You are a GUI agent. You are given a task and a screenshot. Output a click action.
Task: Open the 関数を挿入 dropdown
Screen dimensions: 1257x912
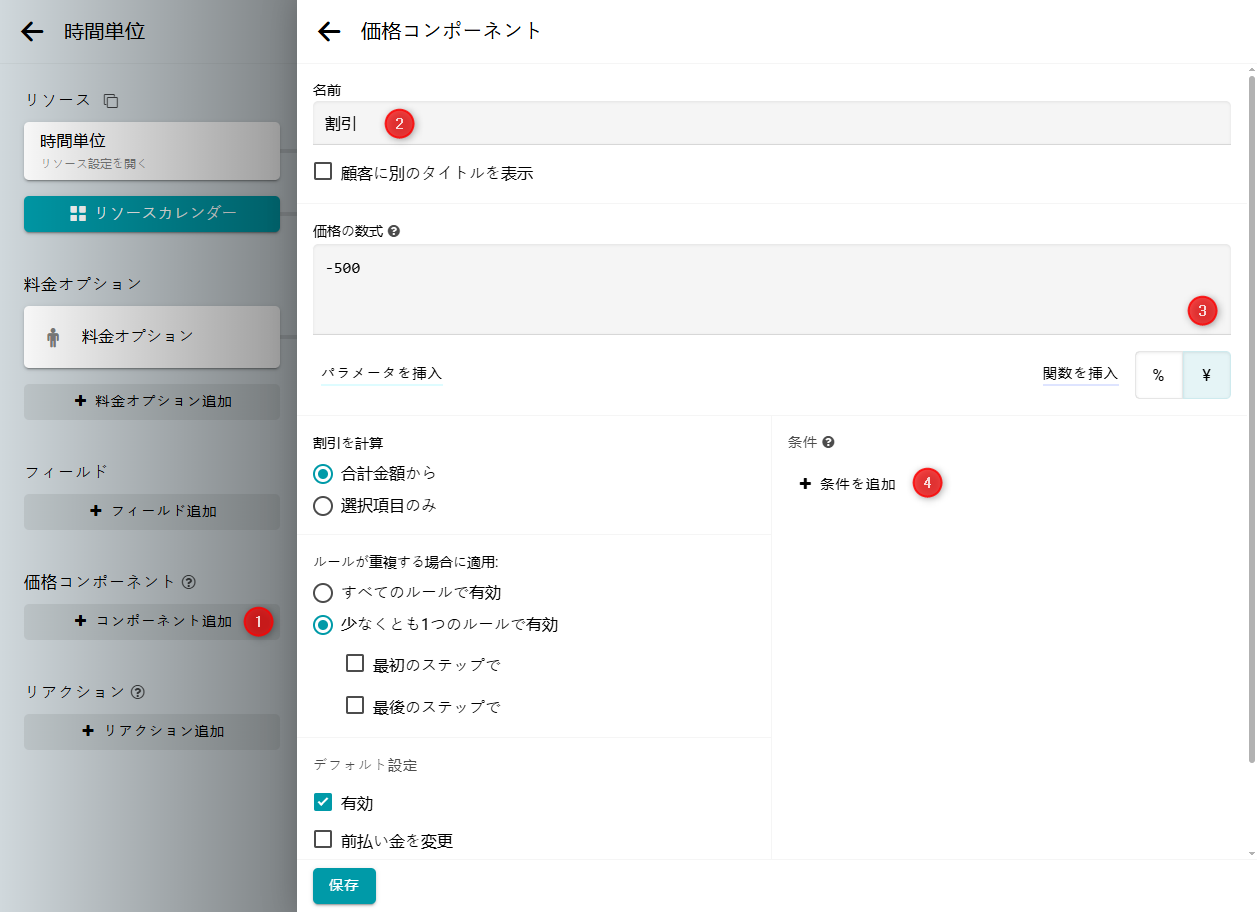pyautogui.click(x=1080, y=373)
